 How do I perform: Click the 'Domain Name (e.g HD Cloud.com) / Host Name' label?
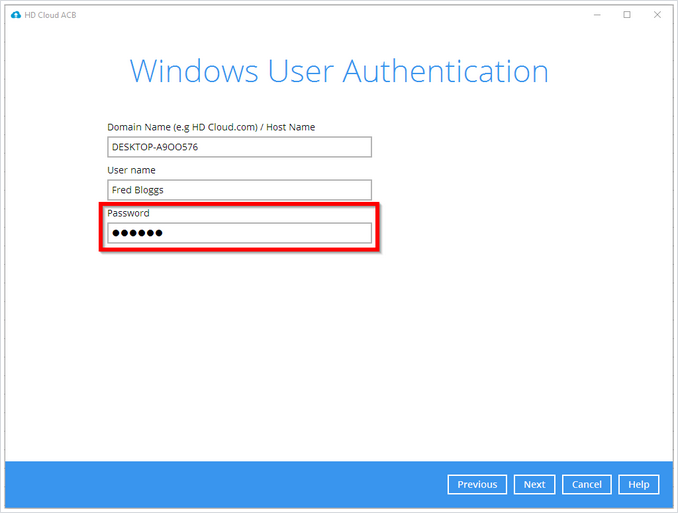[x=211, y=127]
